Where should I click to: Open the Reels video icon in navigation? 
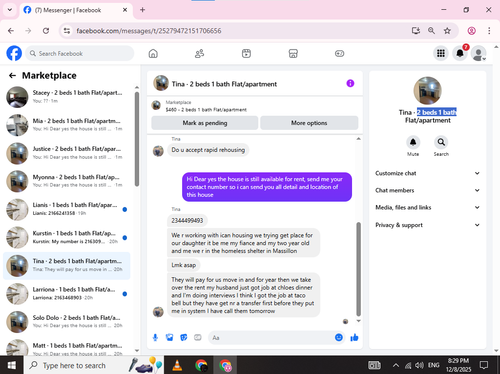[246, 53]
